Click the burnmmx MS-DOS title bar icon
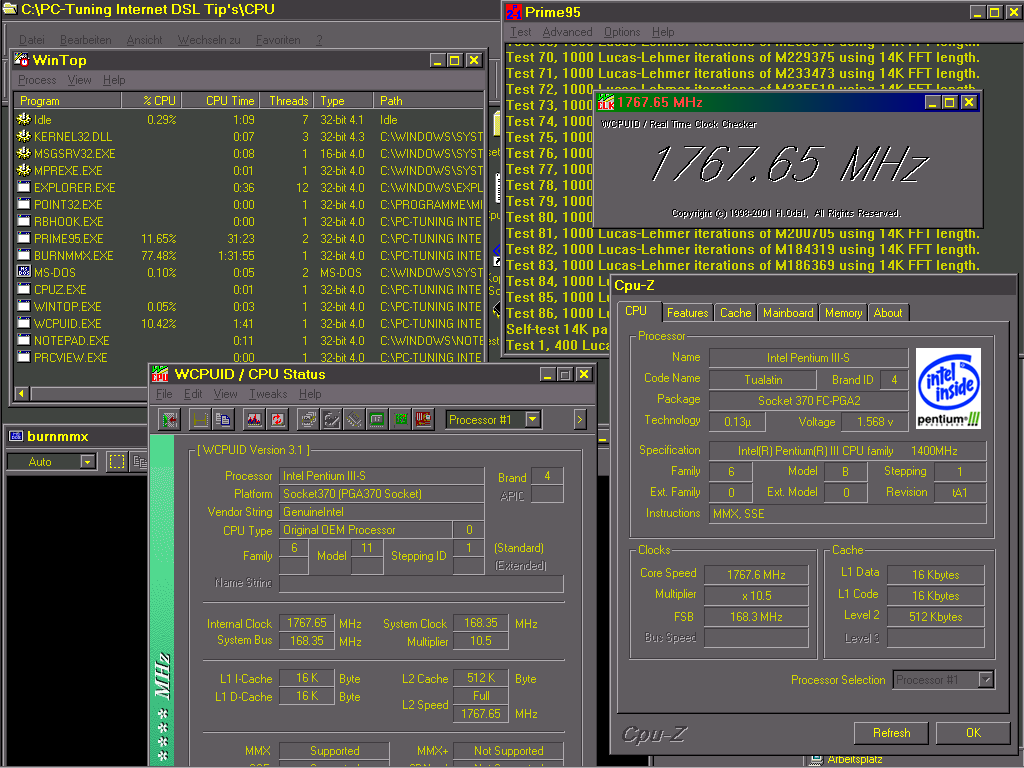 (x=16, y=436)
